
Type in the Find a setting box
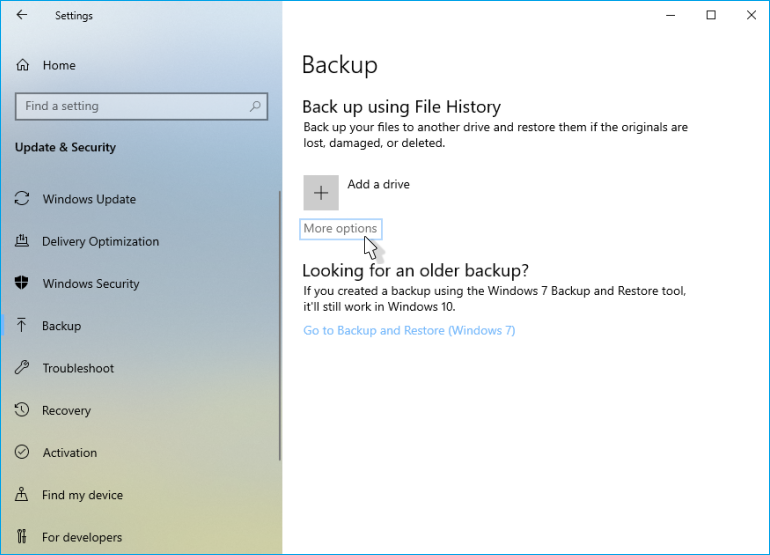(x=130, y=106)
